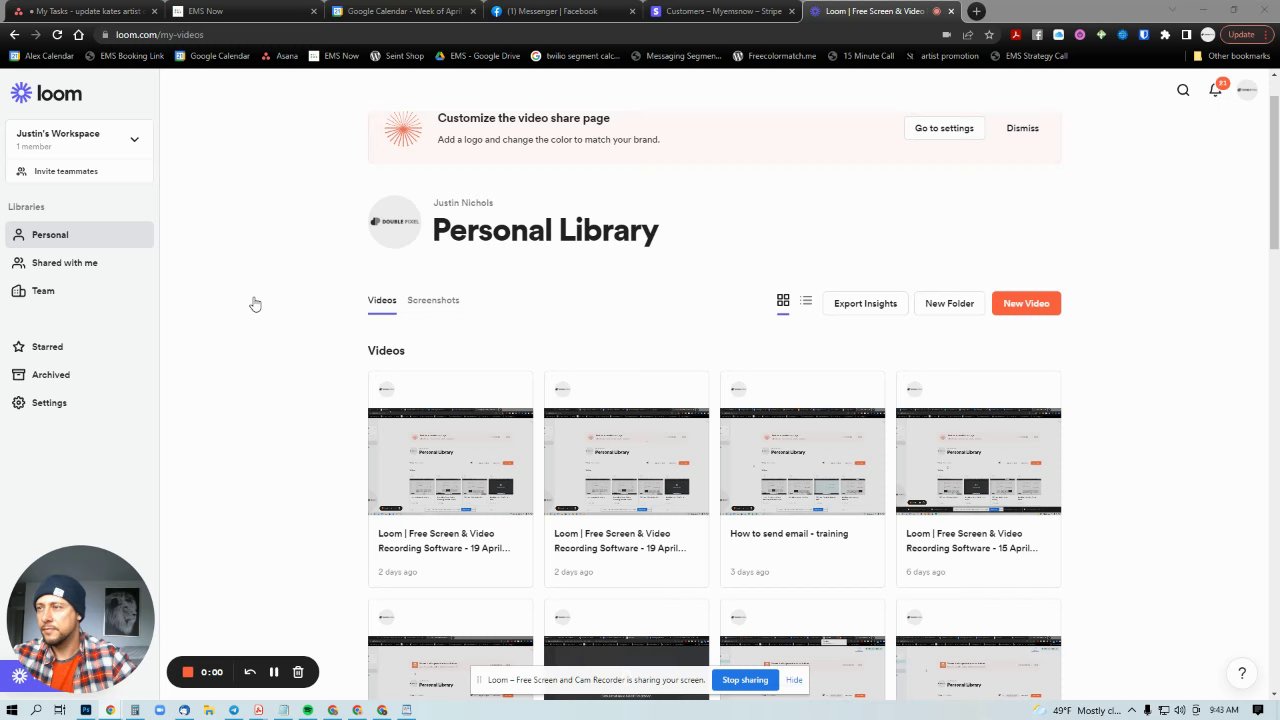Click the webcam bubble preview
Image resolution: width=1280 pixels, height=720 pixels.
(x=80, y=619)
